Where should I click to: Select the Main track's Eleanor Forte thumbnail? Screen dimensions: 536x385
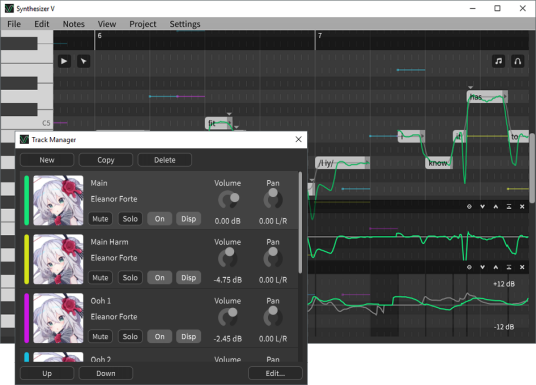tap(58, 200)
